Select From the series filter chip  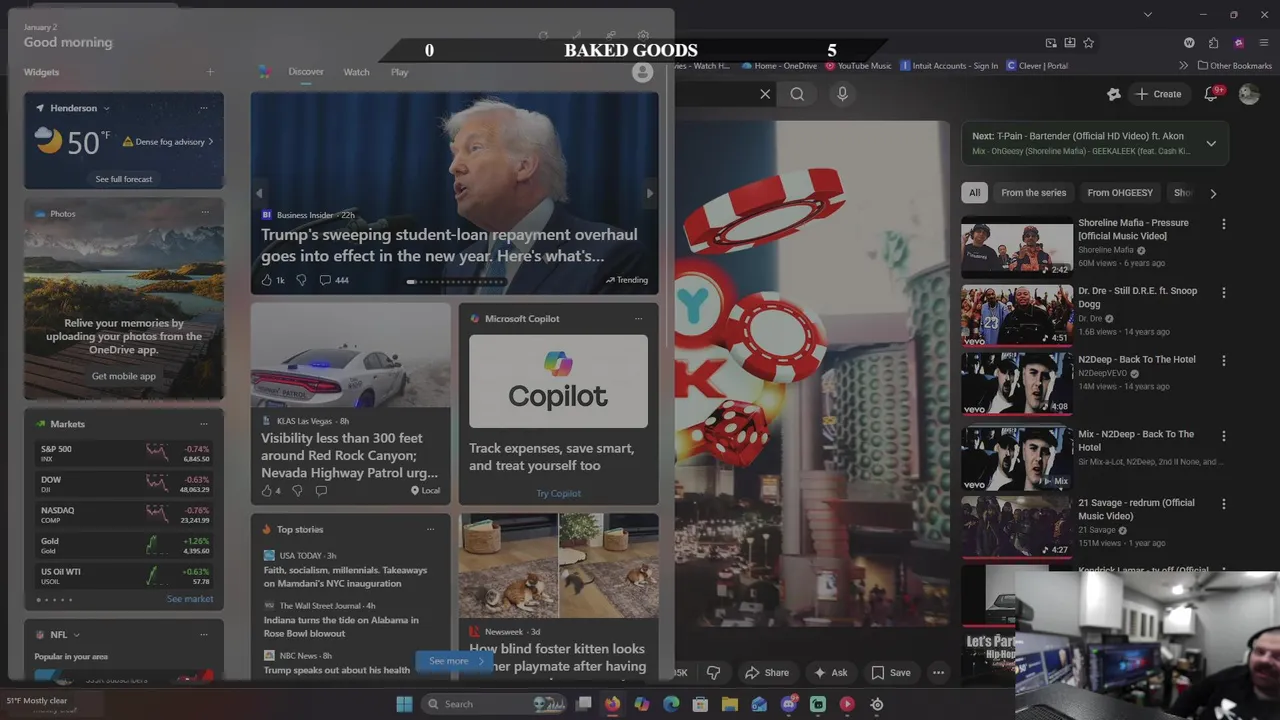(1033, 193)
